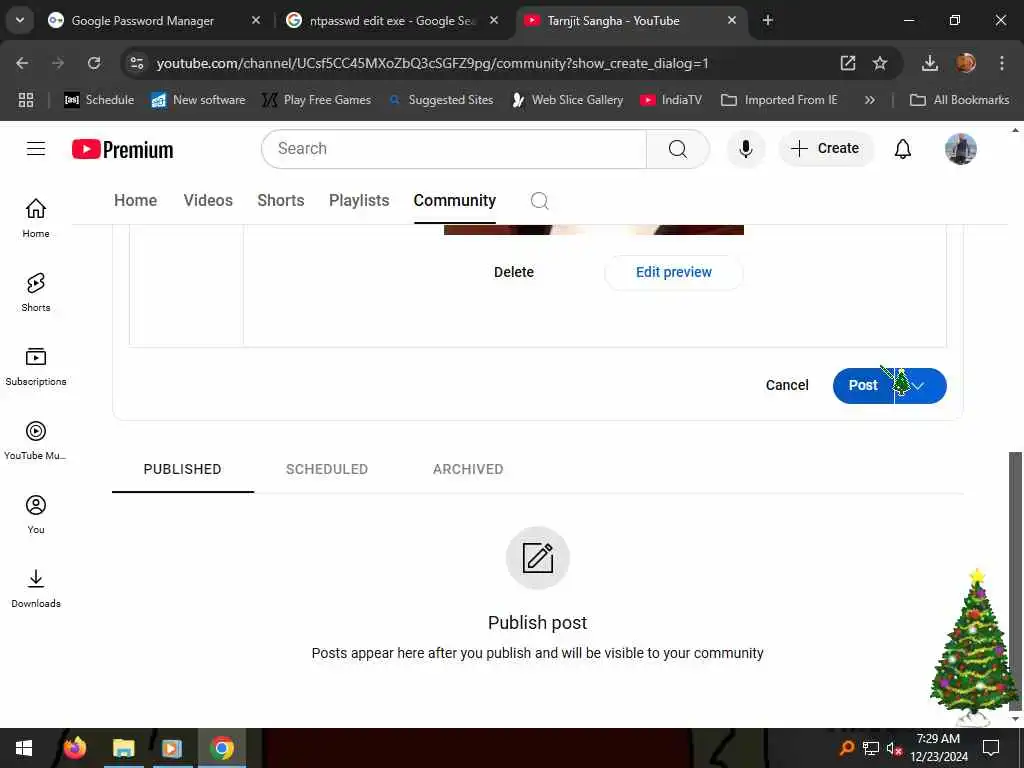Open the notifications bell
The width and height of the screenshot is (1024, 768).
[903, 149]
